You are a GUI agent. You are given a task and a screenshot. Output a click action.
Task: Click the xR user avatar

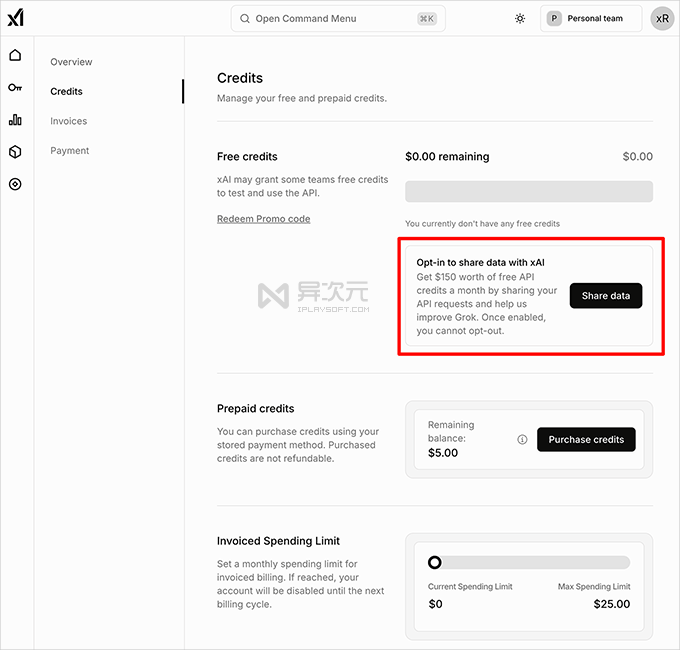coord(662,19)
